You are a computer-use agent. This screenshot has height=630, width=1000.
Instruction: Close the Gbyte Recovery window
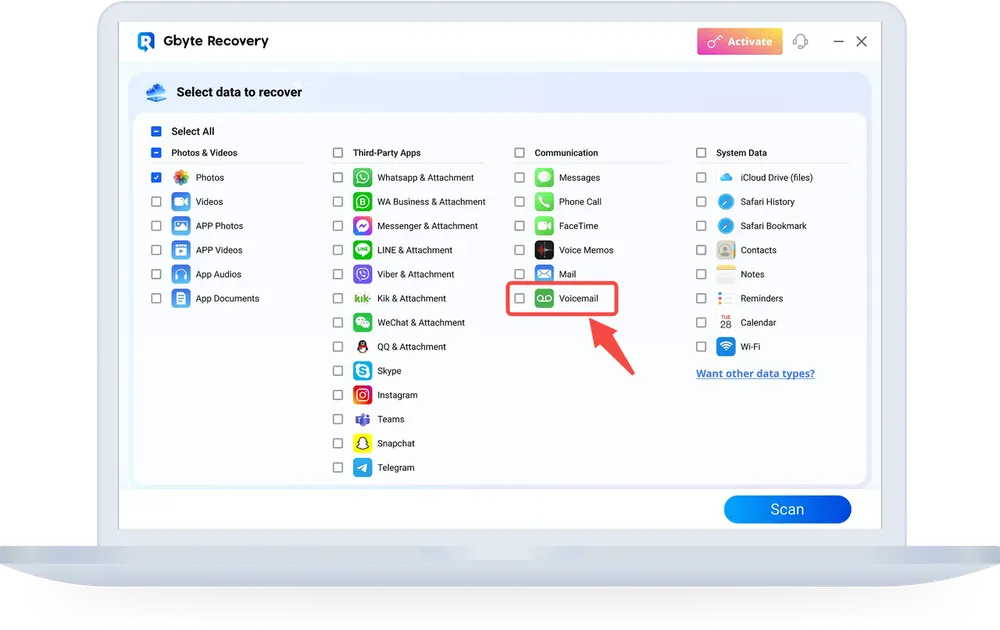pyautogui.click(x=862, y=41)
